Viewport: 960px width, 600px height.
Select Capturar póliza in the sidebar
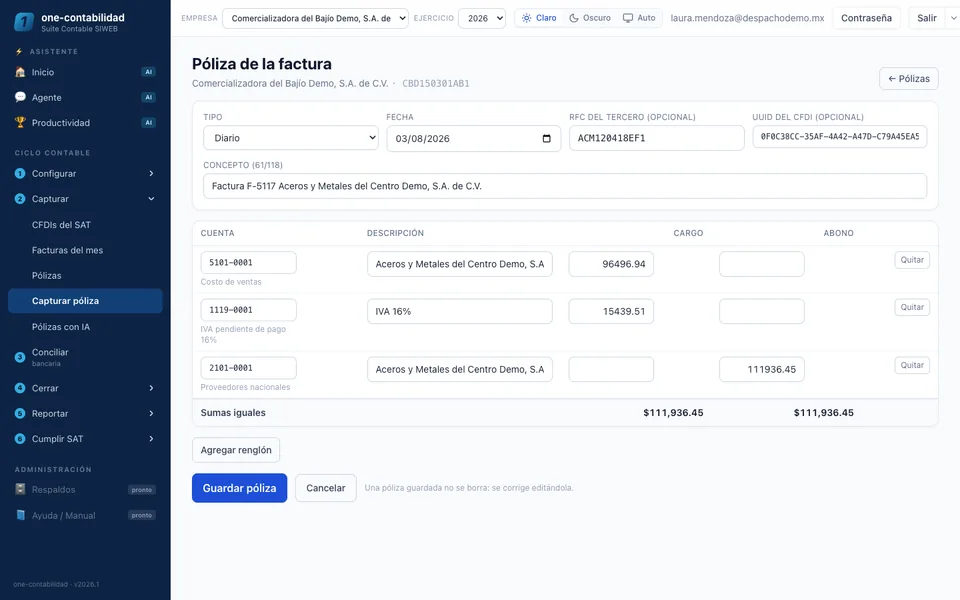pyautogui.click(x=85, y=301)
